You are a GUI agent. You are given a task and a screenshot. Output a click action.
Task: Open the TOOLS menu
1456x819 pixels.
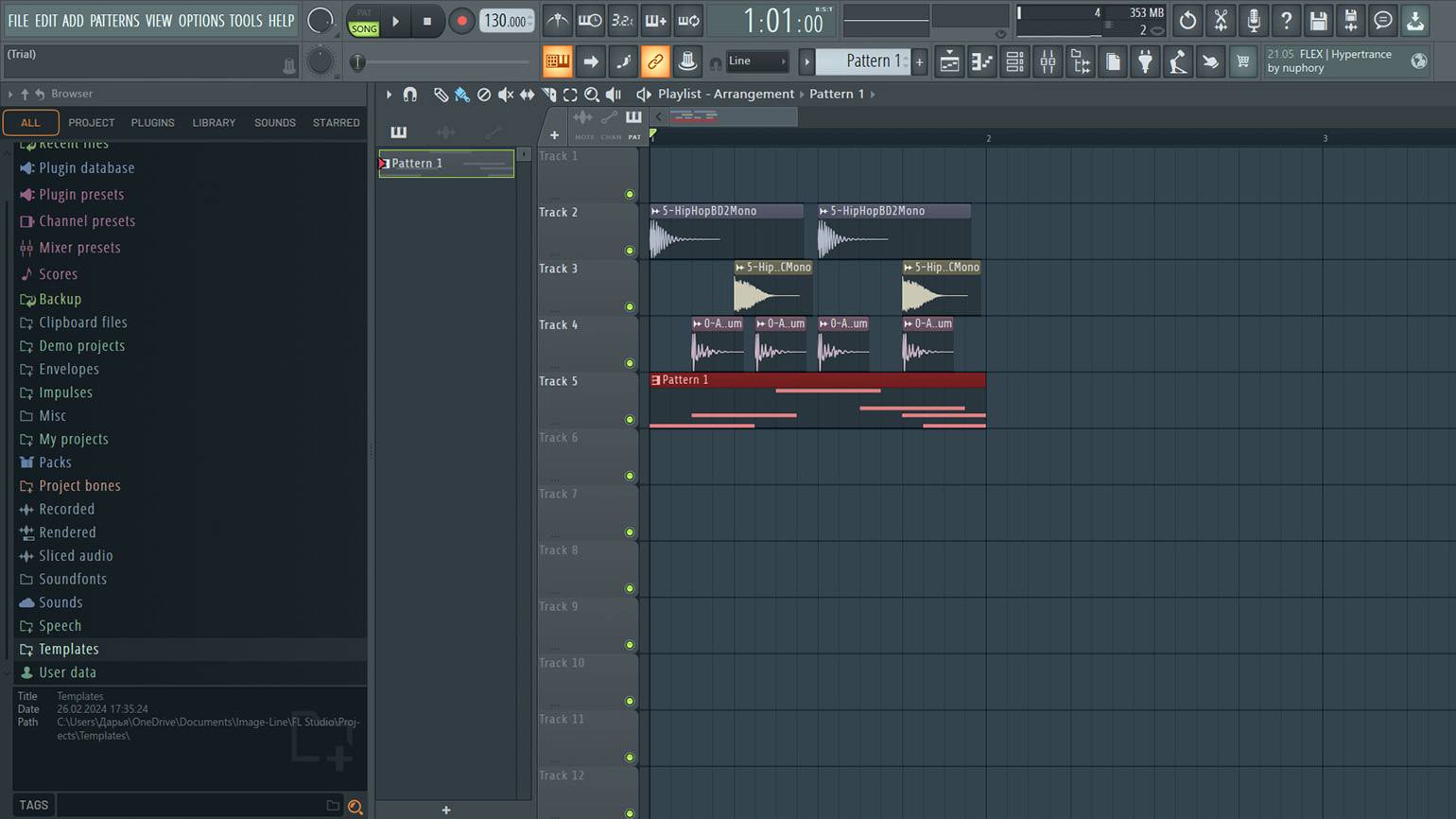pyautogui.click(x=246, y=20)
